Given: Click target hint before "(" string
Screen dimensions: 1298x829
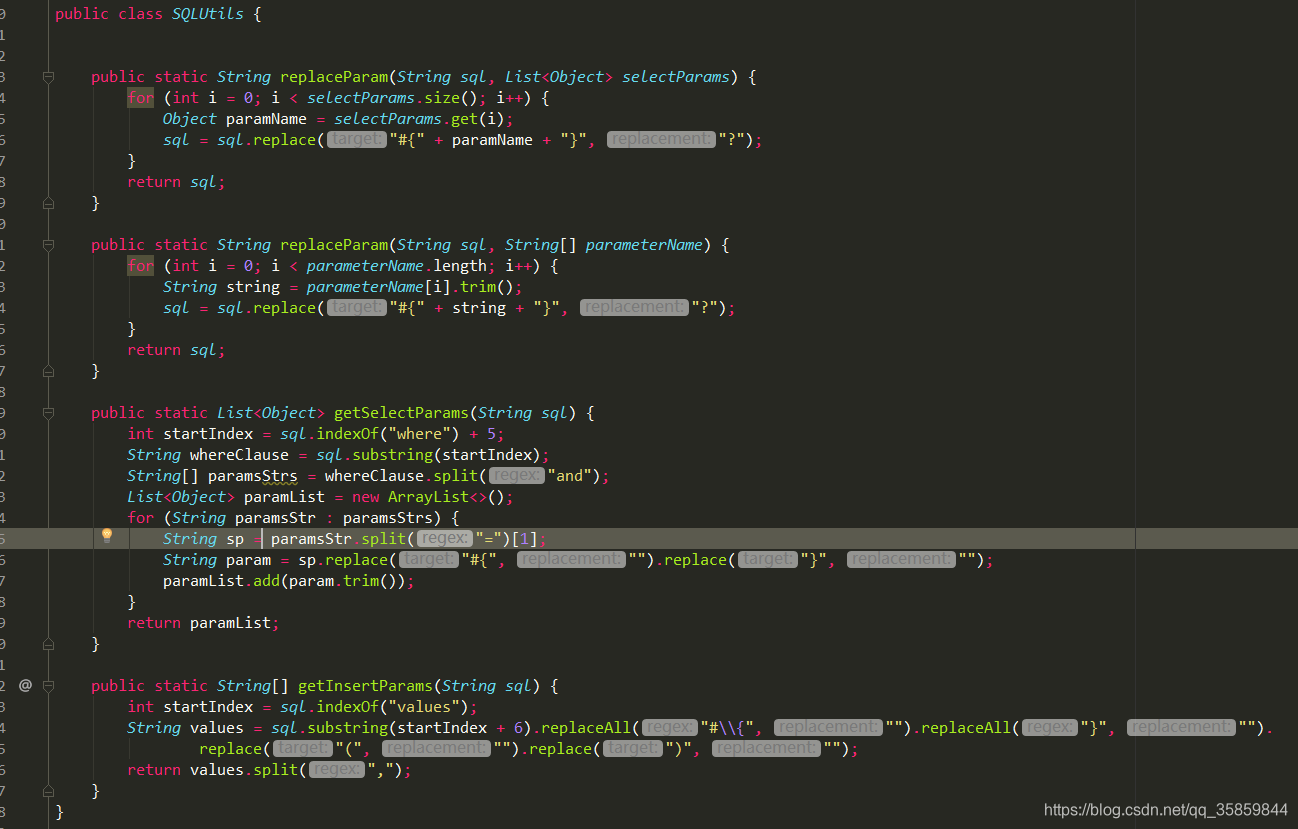Looking at the screenshot, I should click(302, 749).
